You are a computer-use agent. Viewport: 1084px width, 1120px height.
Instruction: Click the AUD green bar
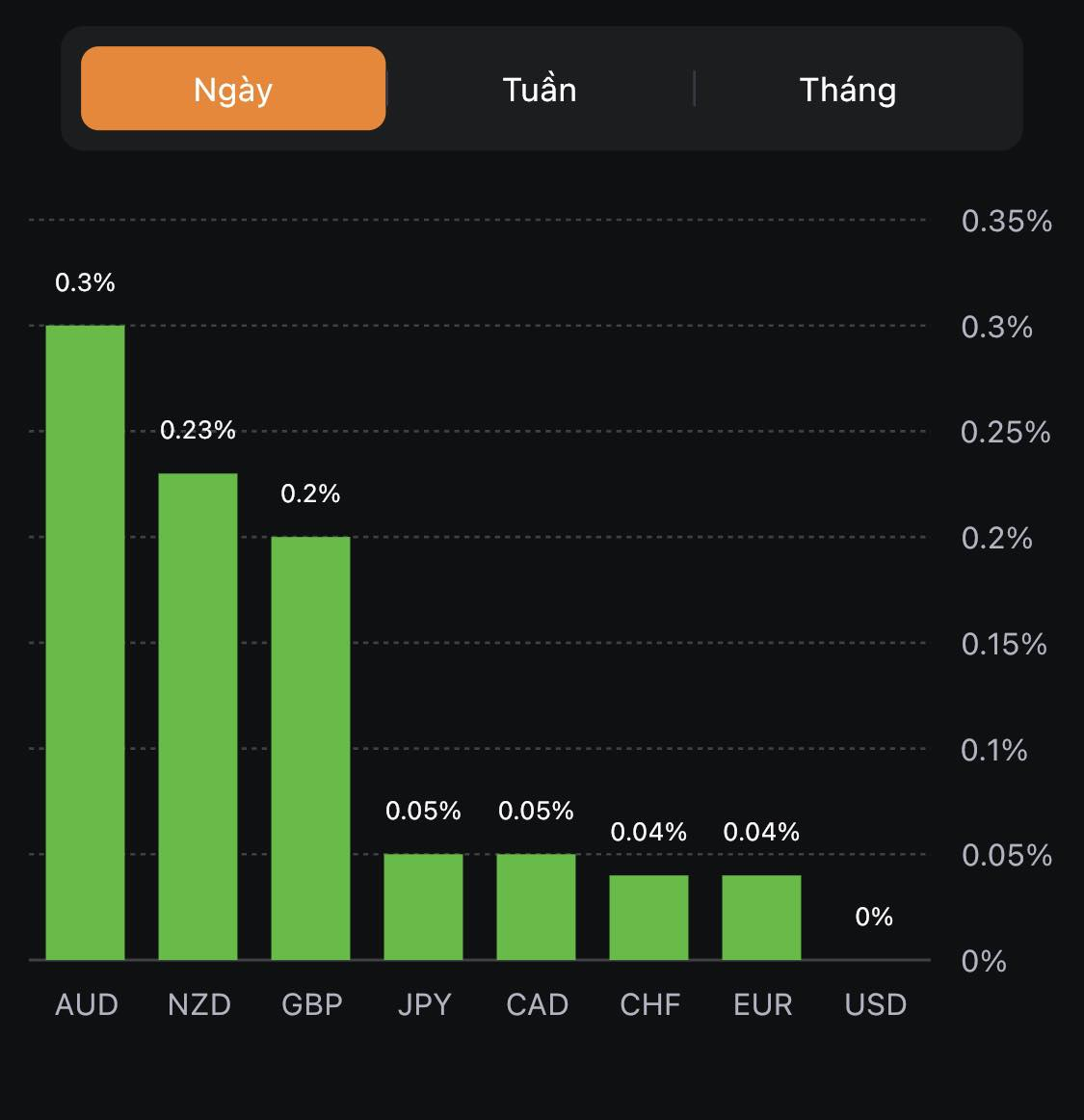pos(86,642)
